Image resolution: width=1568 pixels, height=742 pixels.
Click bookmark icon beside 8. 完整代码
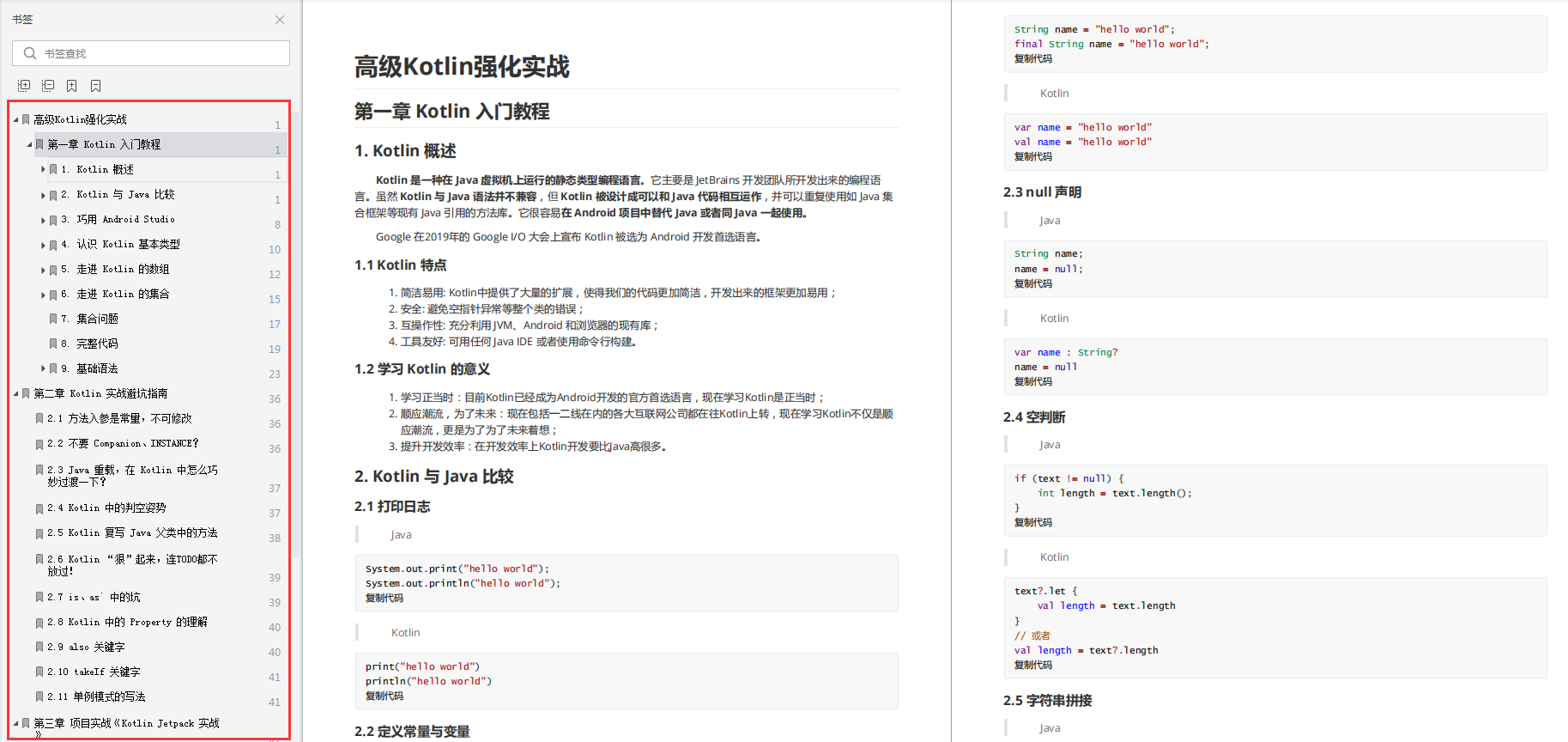(53, 344)
